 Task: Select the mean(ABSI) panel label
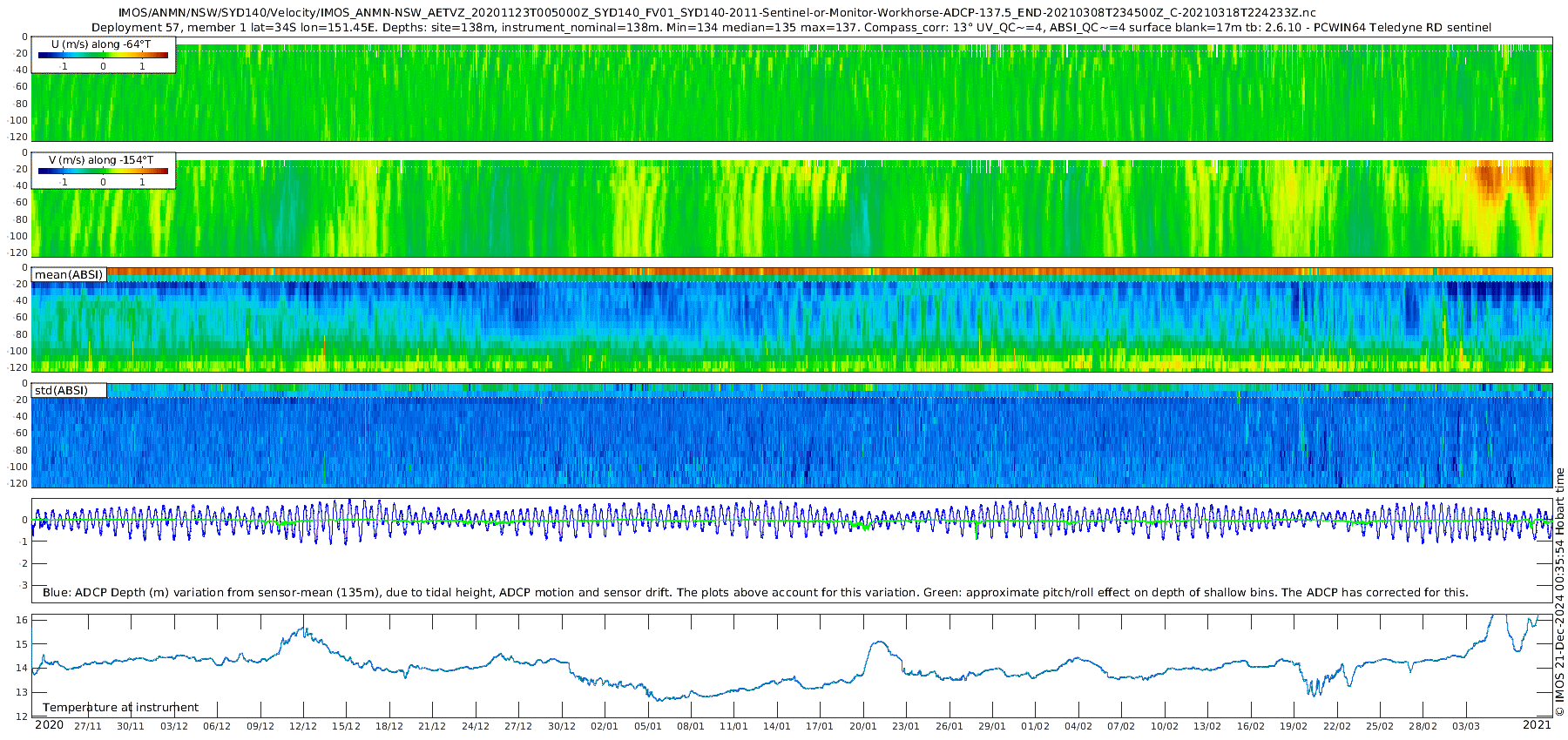(x=69, y=275)
